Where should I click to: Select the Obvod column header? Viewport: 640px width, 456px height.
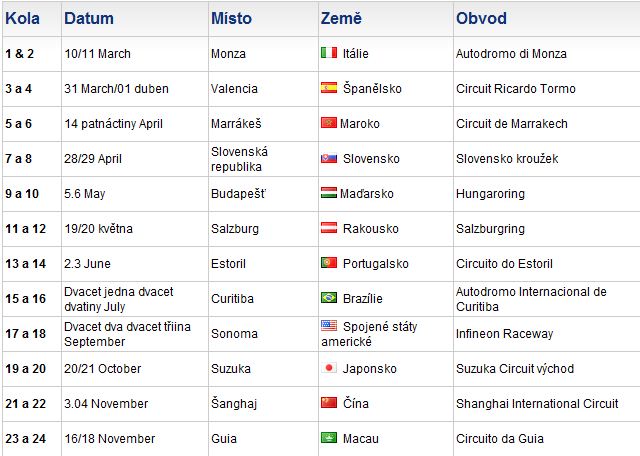481,18
